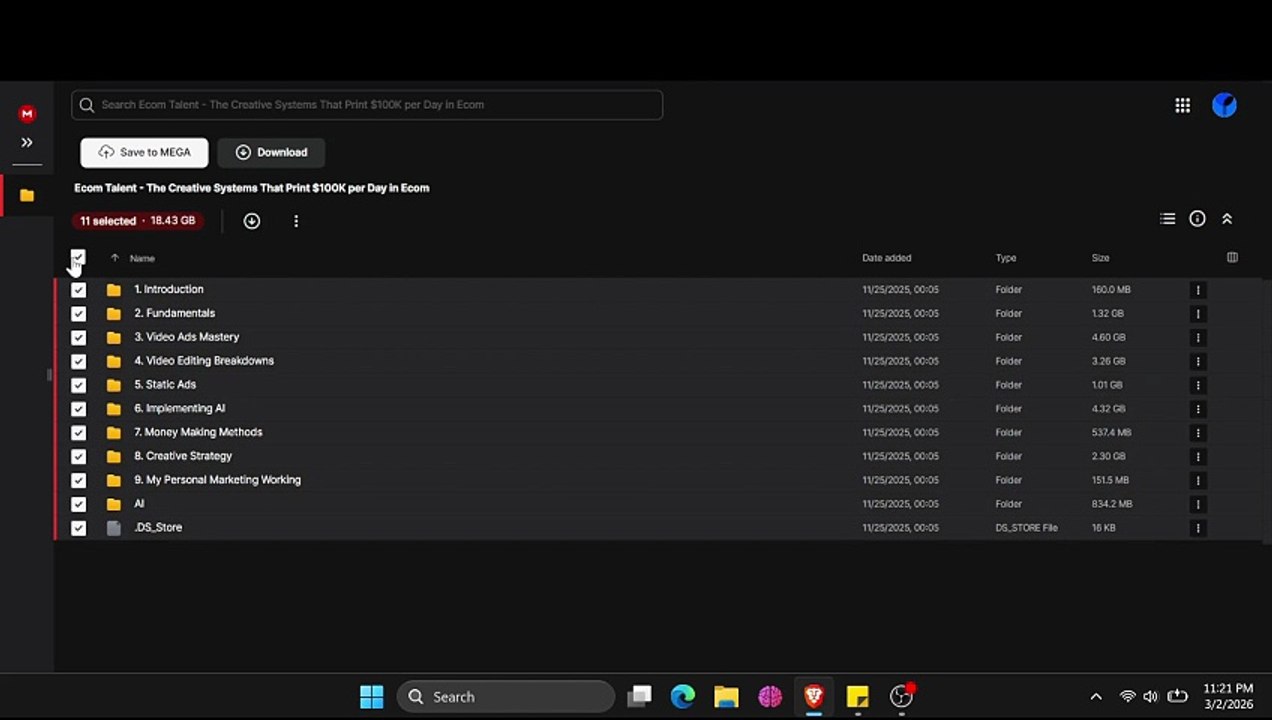Viewport: 1272px width, 720px height.
Task: Uncheck the AI folder checkbox
Action: 78,504
